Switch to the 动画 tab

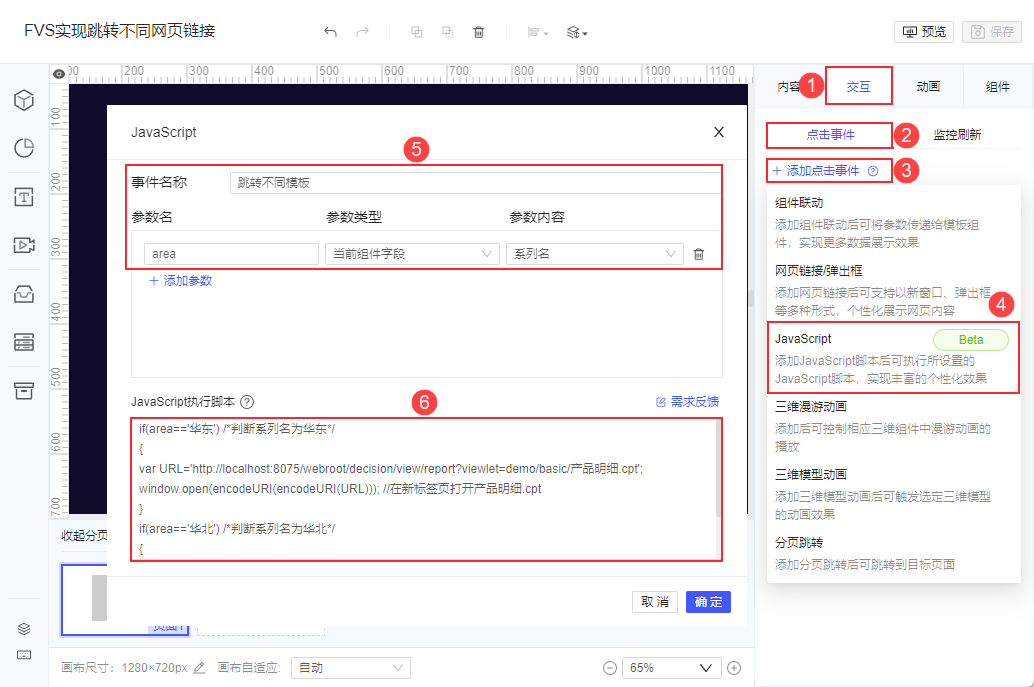click(927, 86)
